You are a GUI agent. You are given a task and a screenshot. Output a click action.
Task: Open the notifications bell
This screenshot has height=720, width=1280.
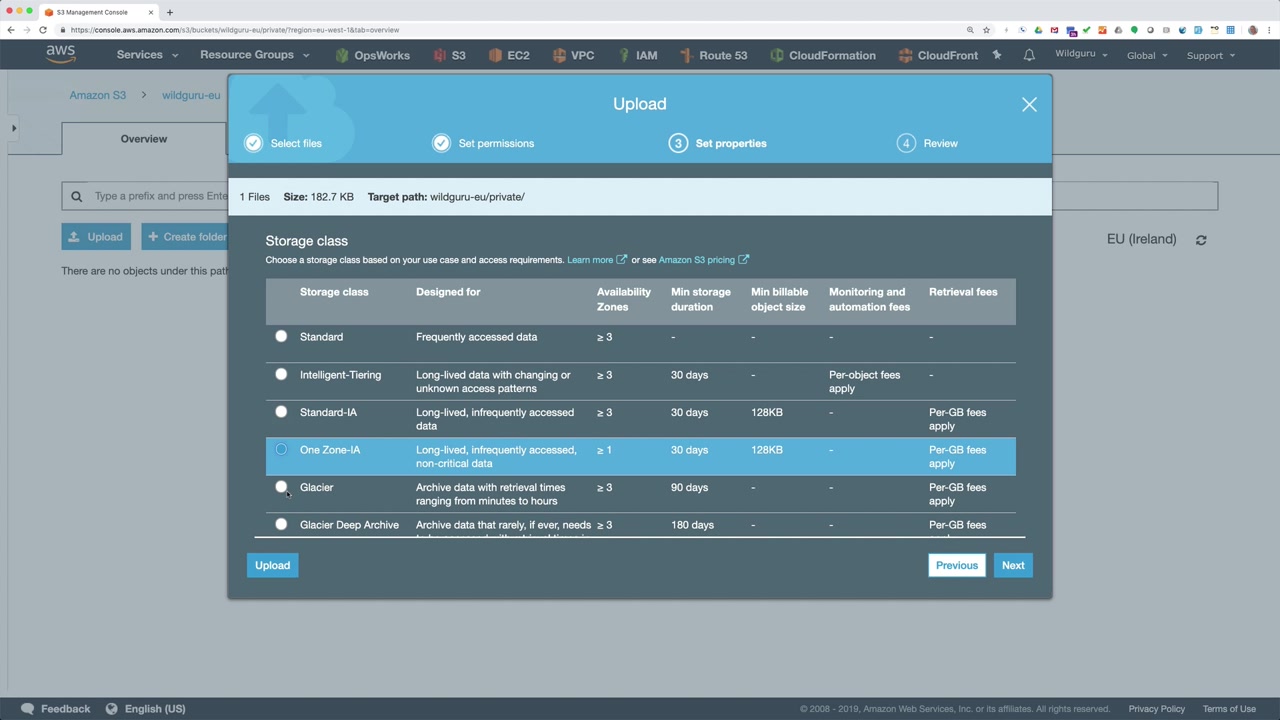click(1029, 55)
